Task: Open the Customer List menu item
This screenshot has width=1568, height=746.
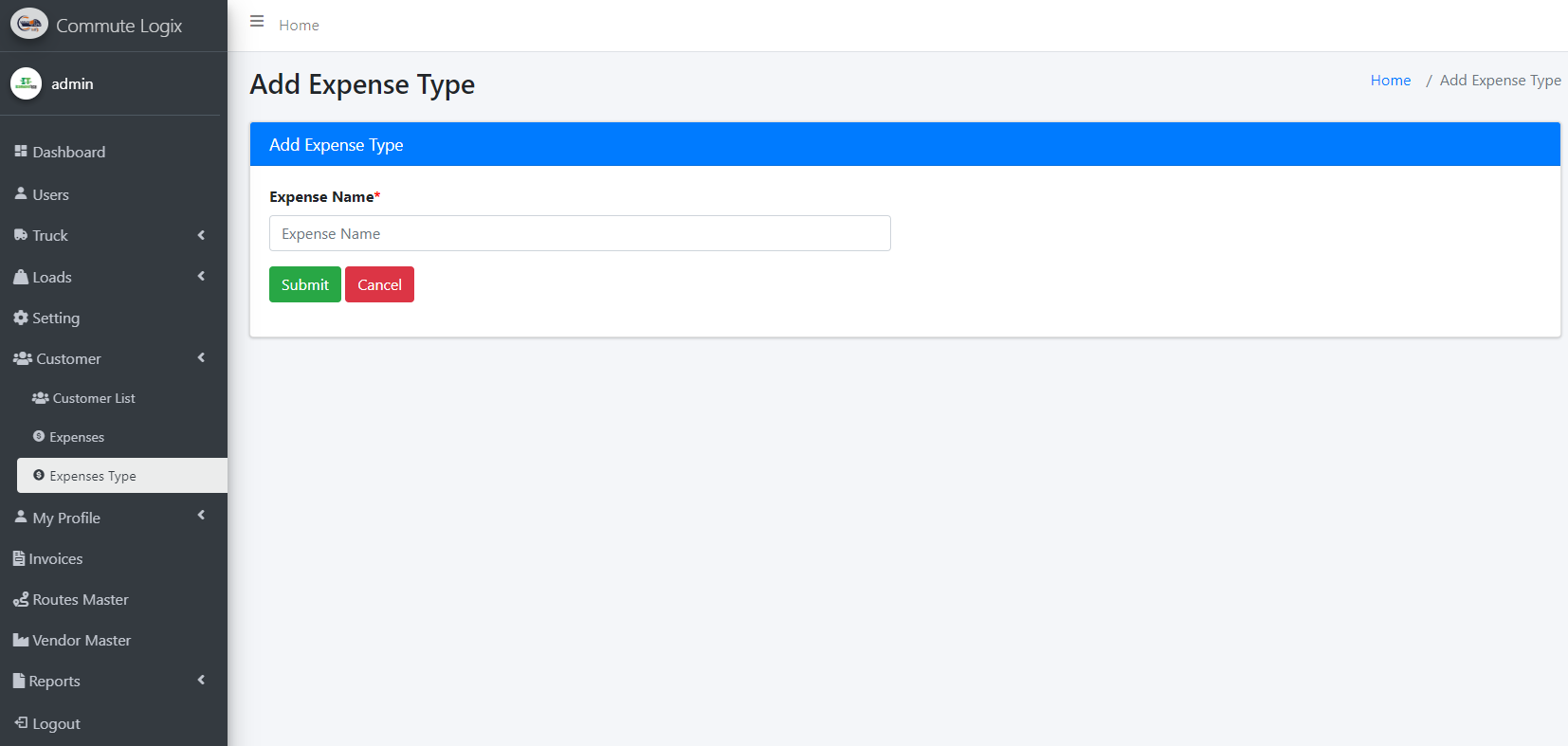Action: pos(94,398)
